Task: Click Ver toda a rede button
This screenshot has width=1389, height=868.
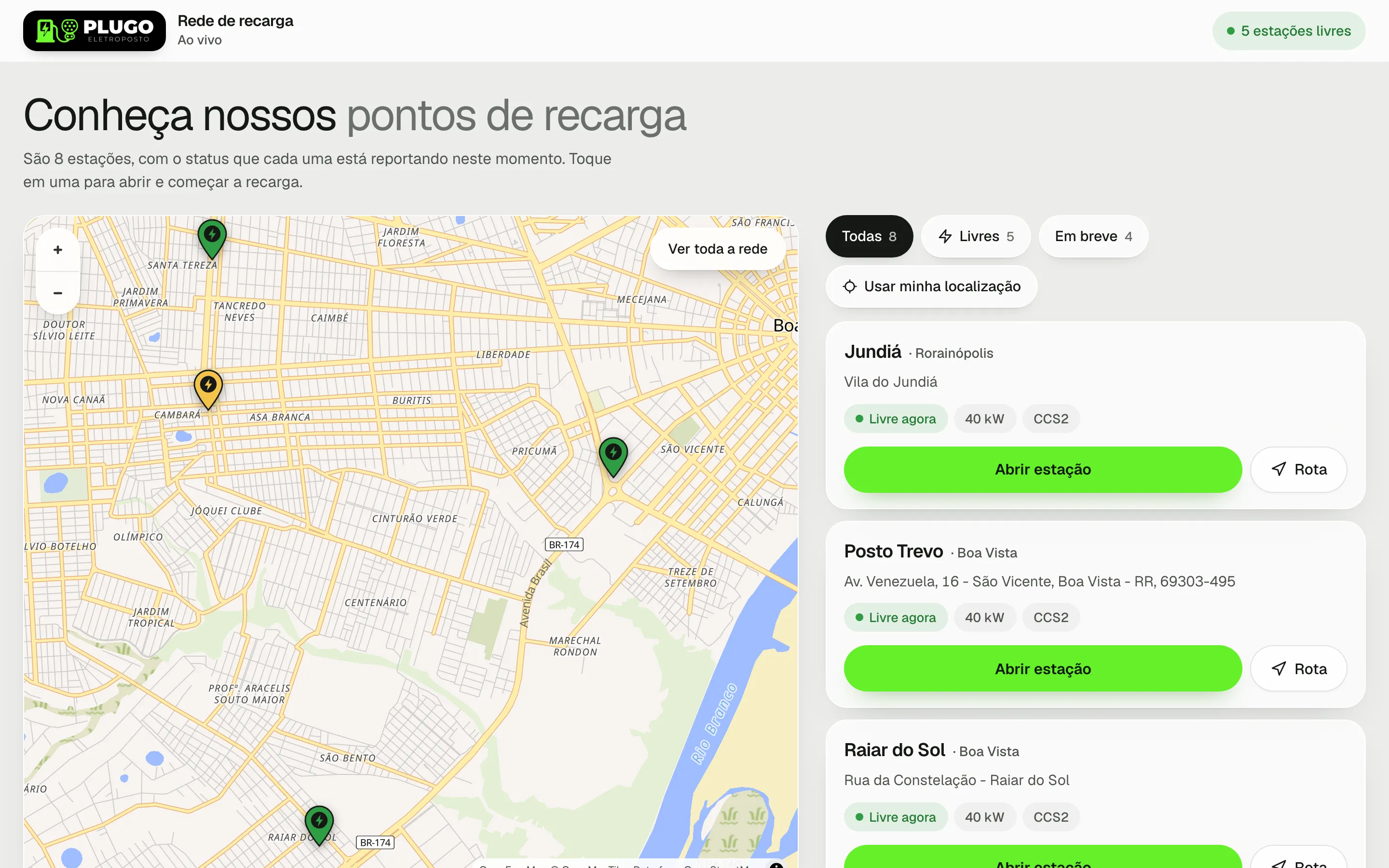Action: (718, 248)
